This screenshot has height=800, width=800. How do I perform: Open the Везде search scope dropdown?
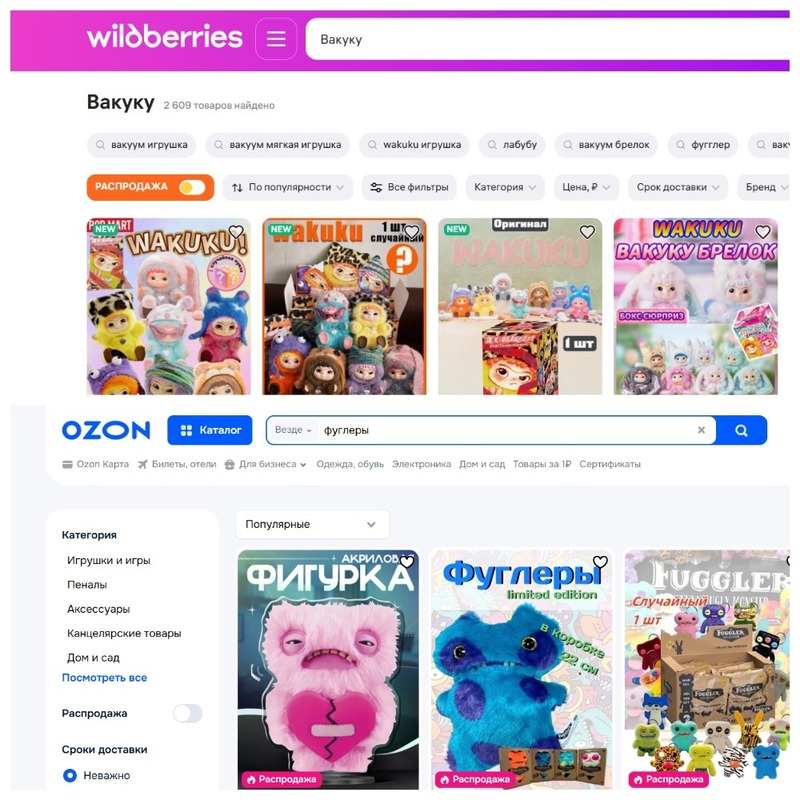[x=293, y=430]
